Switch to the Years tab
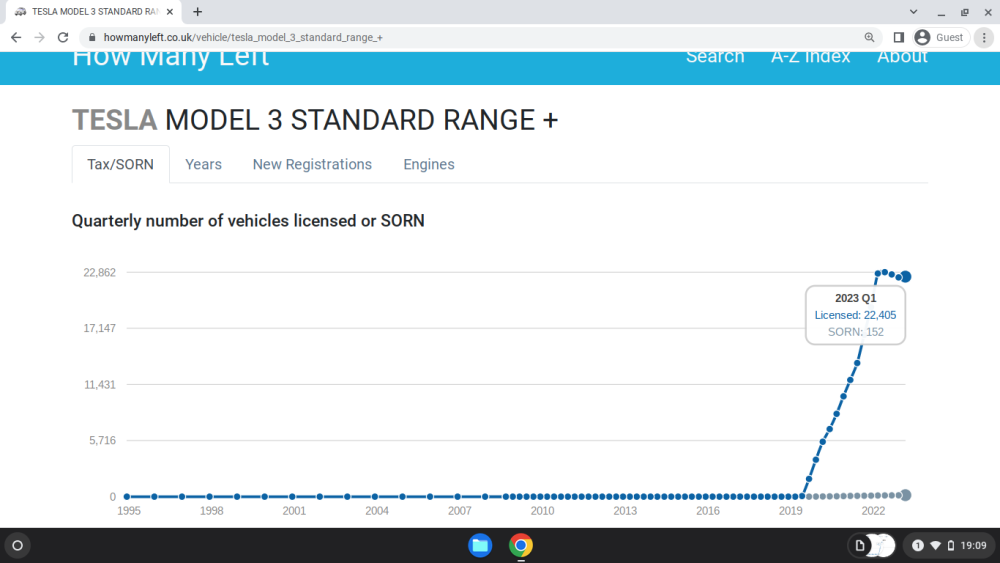This screenshot has width=1000, height=563. [x=203, y=165]
